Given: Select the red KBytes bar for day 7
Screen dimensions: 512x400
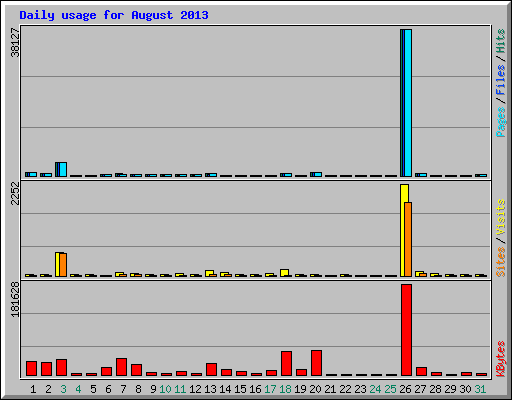Looking at the screenshot, I should (121, 367).
